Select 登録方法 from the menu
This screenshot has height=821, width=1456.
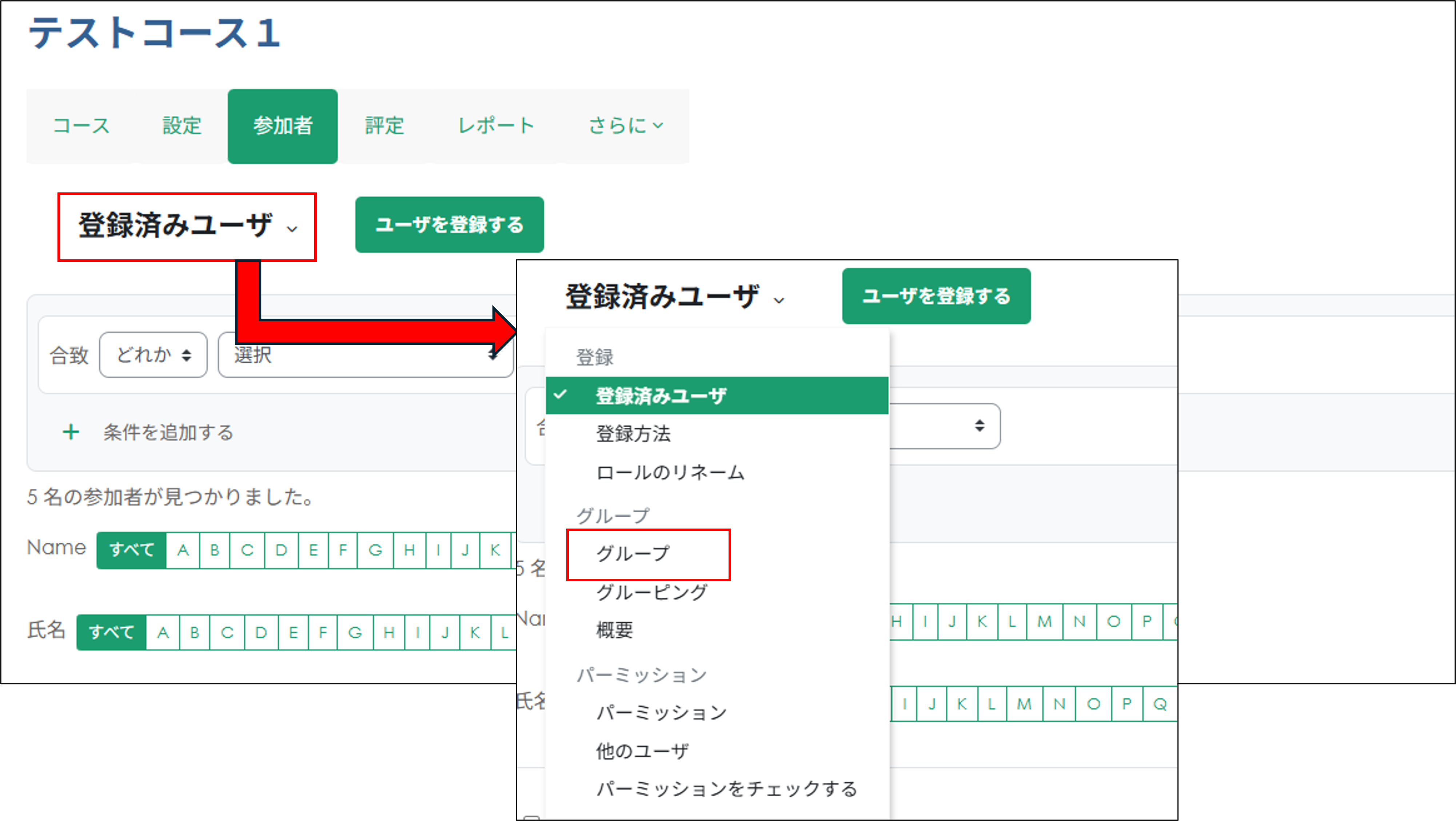(634, 434)
